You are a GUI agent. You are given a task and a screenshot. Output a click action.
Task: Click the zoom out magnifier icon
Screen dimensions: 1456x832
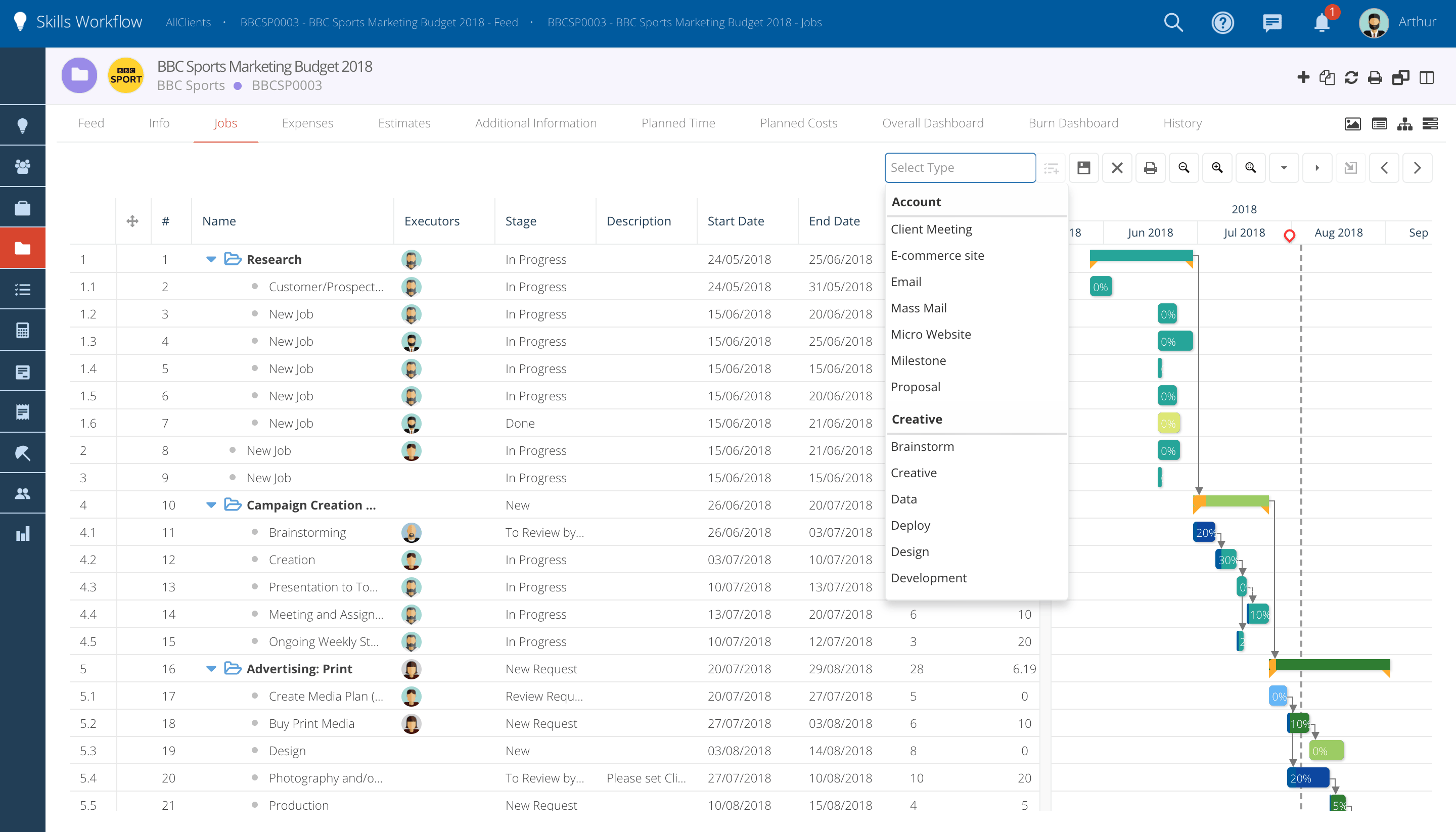click(x=1184, y=167)
